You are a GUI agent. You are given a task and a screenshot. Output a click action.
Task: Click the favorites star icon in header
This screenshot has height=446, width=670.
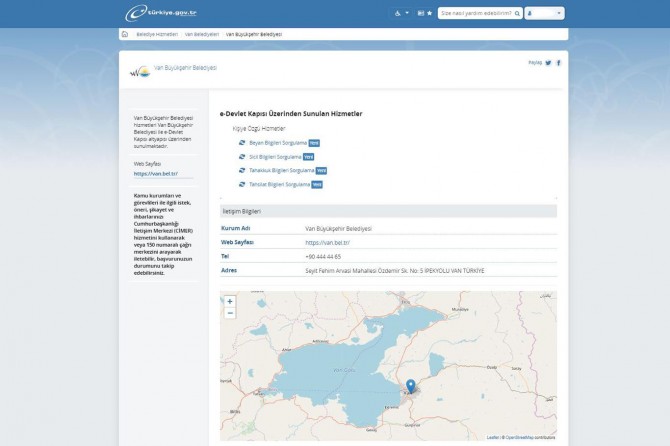click(x=430, y=14)
